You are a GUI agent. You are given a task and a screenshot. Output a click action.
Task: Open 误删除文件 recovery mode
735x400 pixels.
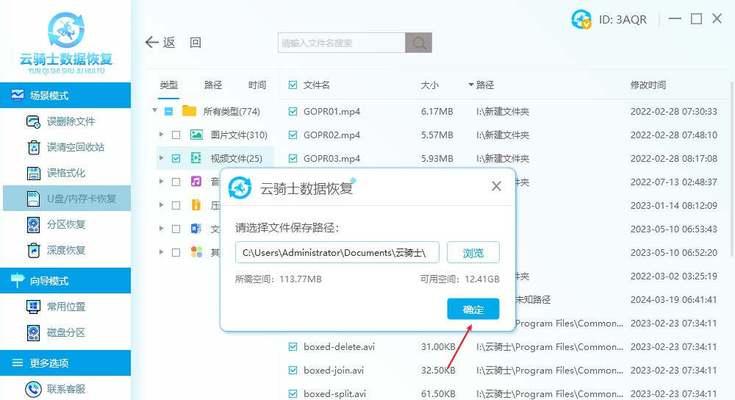[60, 122]
